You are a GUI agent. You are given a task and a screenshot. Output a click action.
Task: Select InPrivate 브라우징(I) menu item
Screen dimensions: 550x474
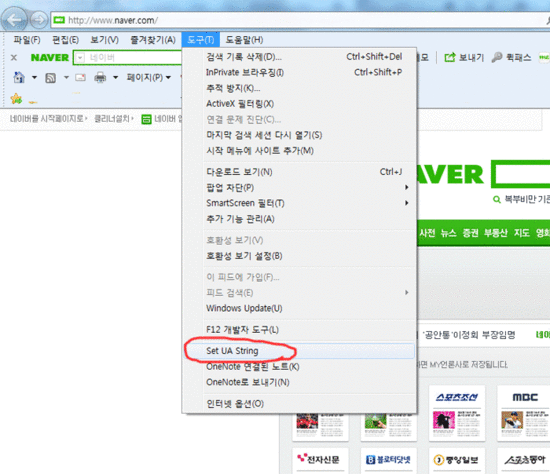pos(299,72)
